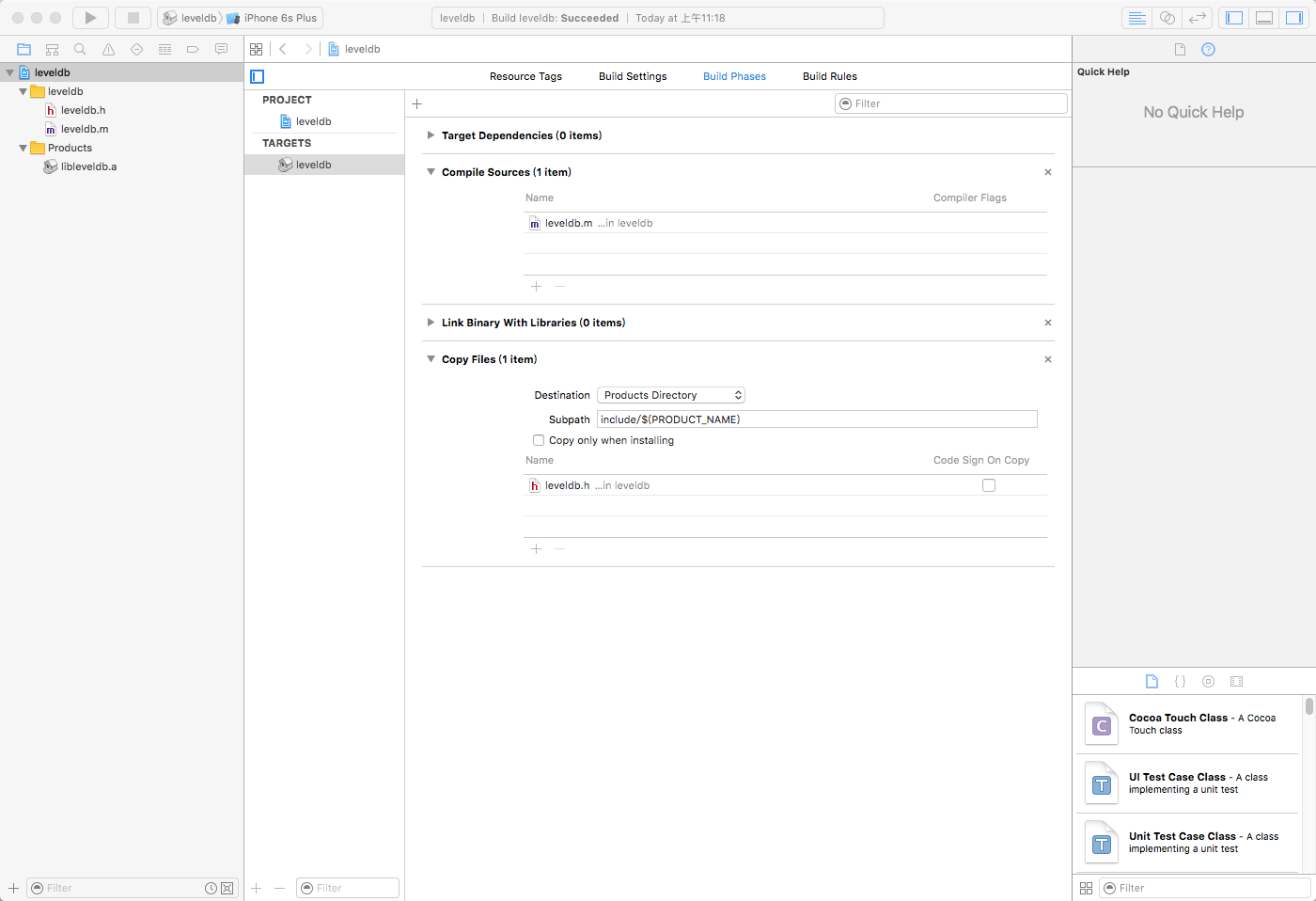
Task: Switch to Build Settings tab
Action: 633,76
